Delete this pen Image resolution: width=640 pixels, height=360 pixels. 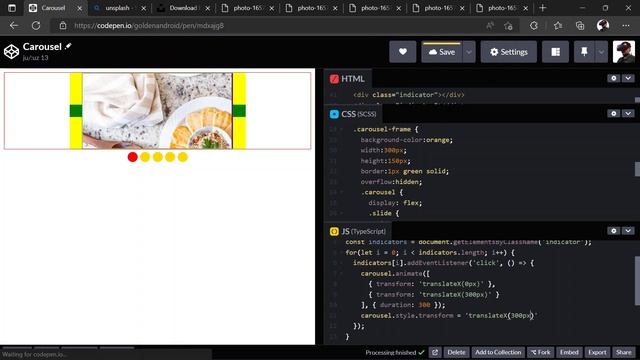(456, 352)
